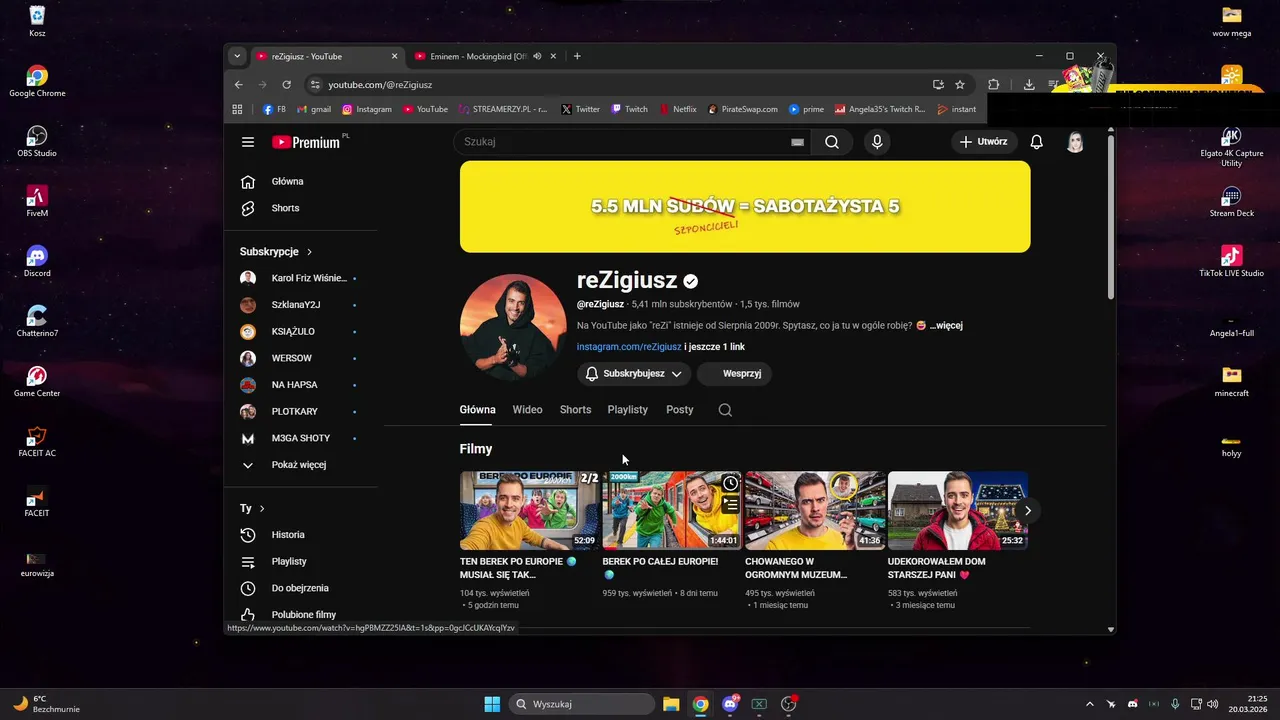Mute the Eminem Mockingbird tab audio

coord(537,56)
